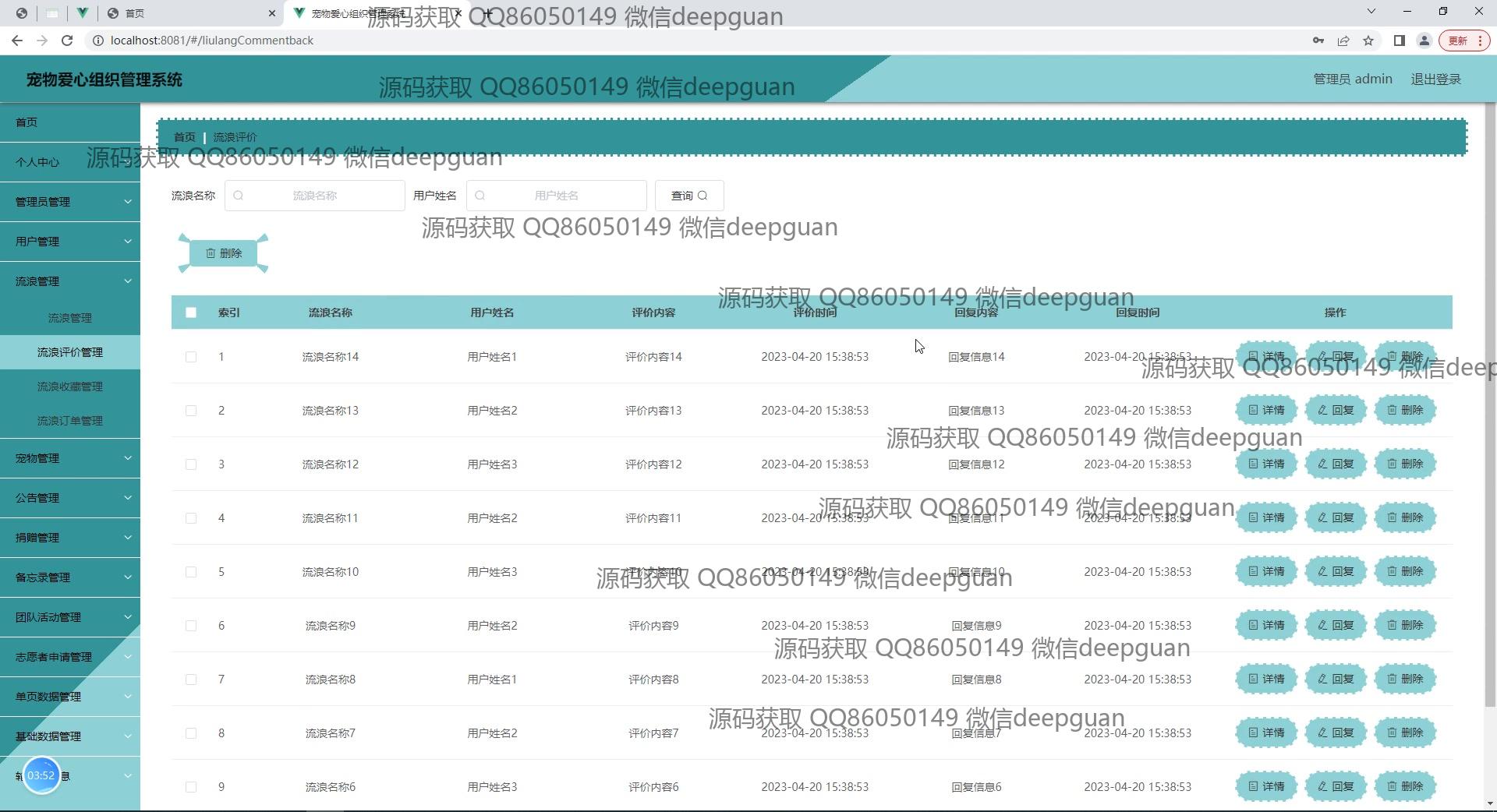The image size is (1497, 812).
Task: Open the tab search chevron in the title bar
Action: coord(1371,12)
